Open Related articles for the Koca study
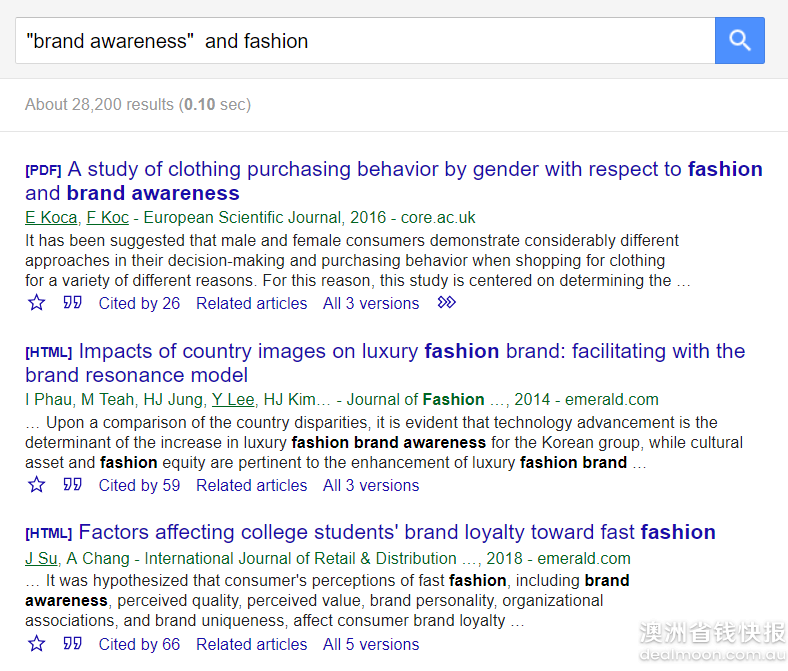788x671 pixels. [251, 304]
